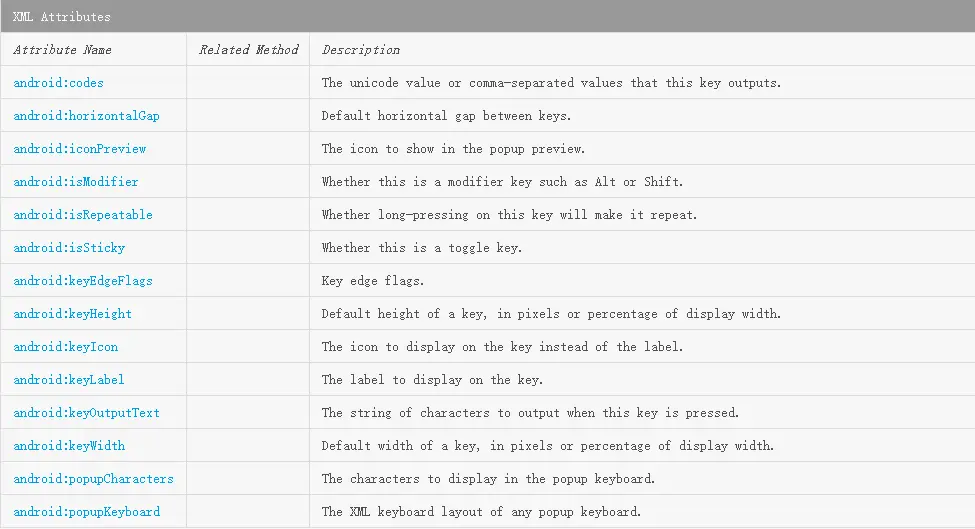Open the android:codes attribute link
This screenshot has height=529, width=975.
(x=58, y=83)
